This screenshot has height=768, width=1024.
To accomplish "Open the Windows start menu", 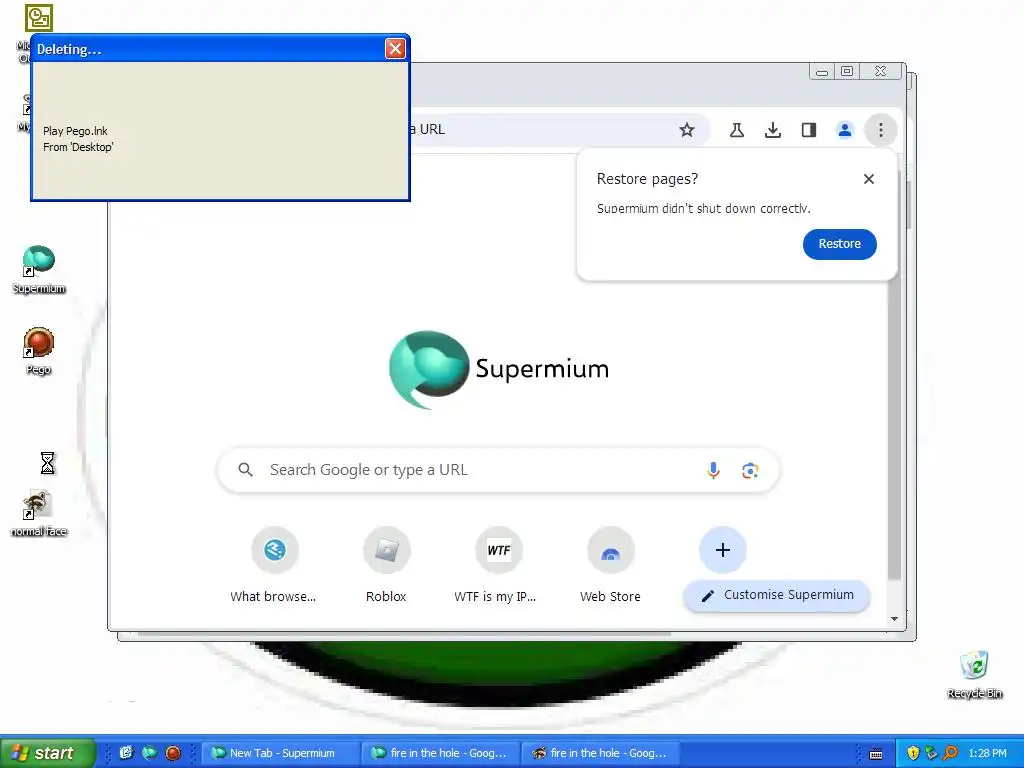I will point(47,753).
